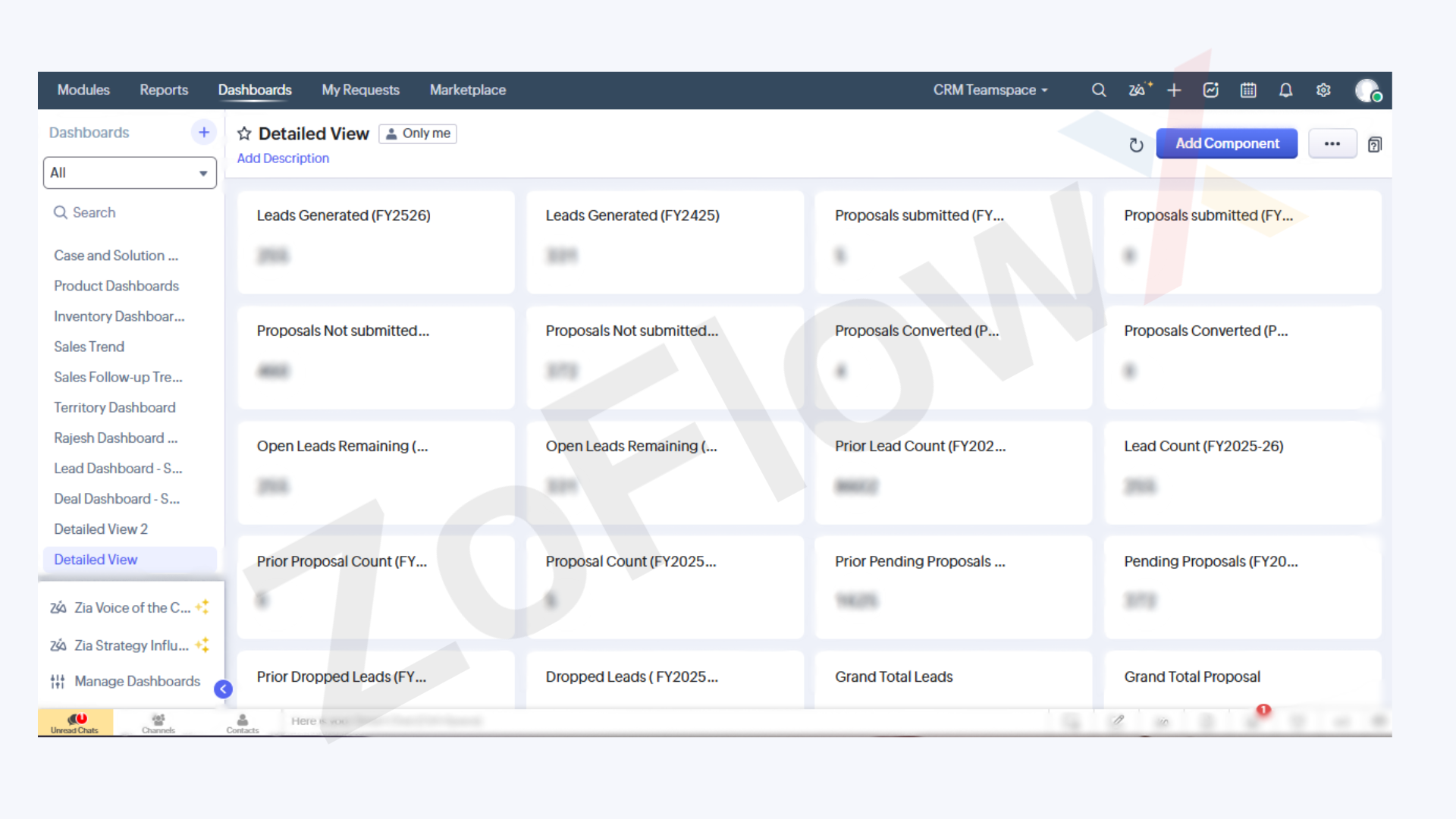
Task: Open the settings gear icon
Action: (1323, 90)
